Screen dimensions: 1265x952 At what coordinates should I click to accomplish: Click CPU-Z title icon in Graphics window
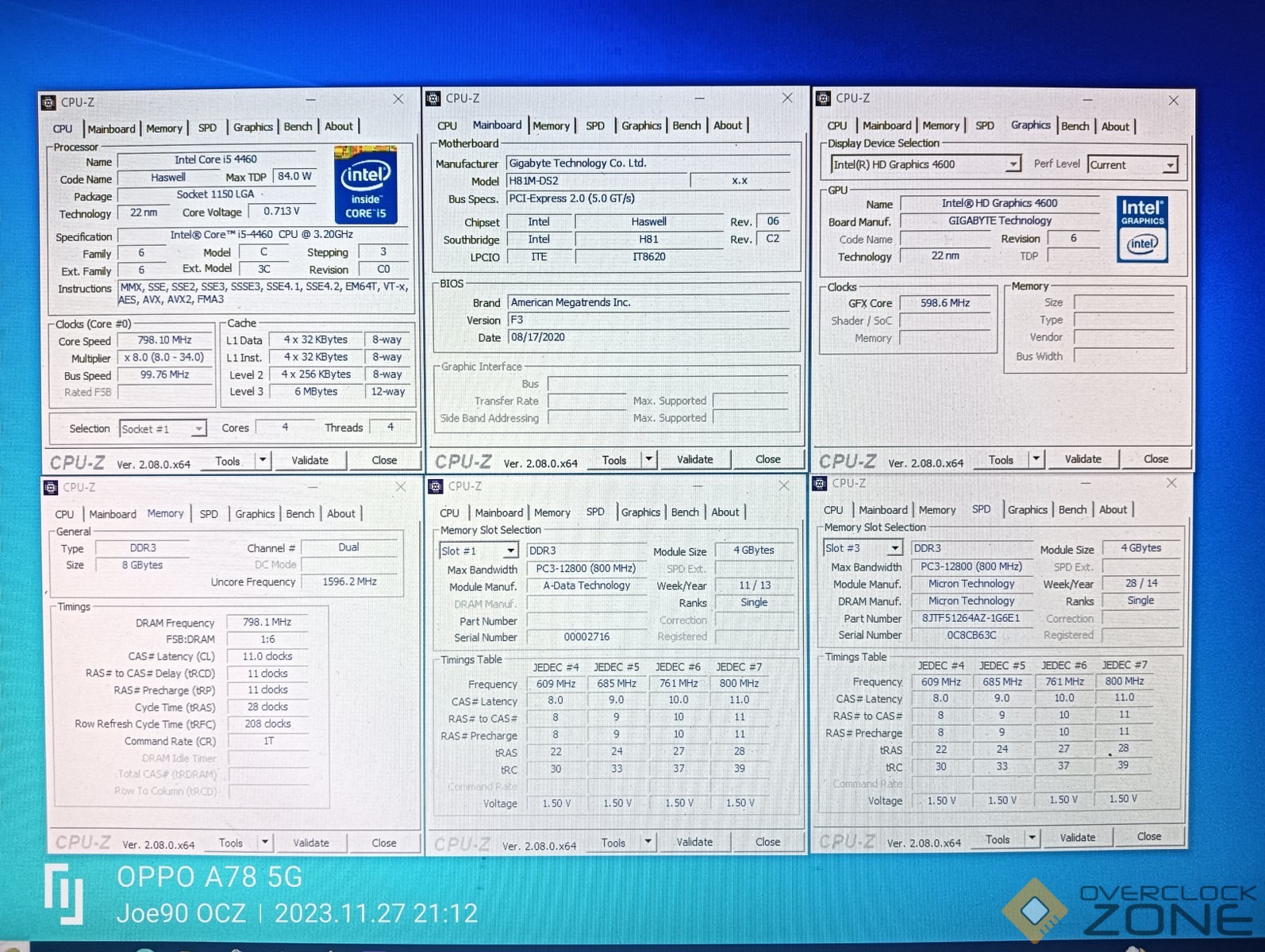824,98
